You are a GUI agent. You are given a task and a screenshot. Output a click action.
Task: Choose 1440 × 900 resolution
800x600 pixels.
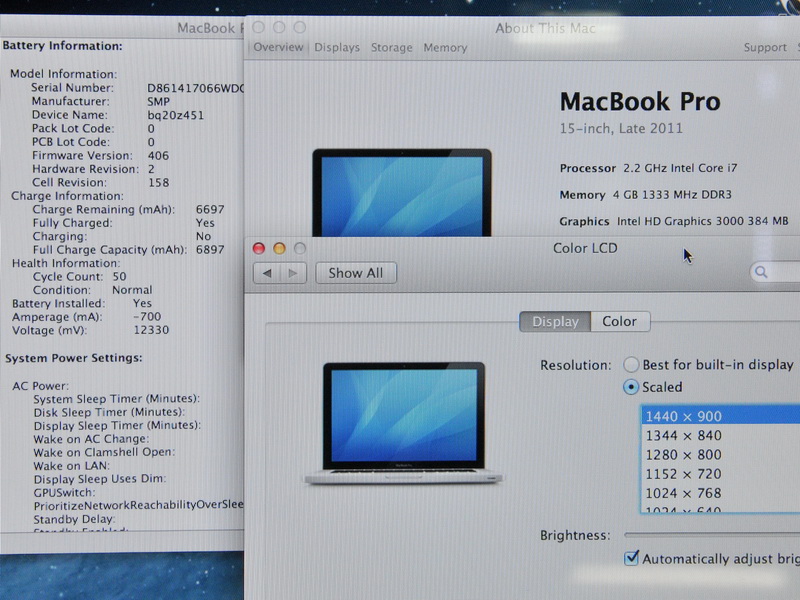720,416
